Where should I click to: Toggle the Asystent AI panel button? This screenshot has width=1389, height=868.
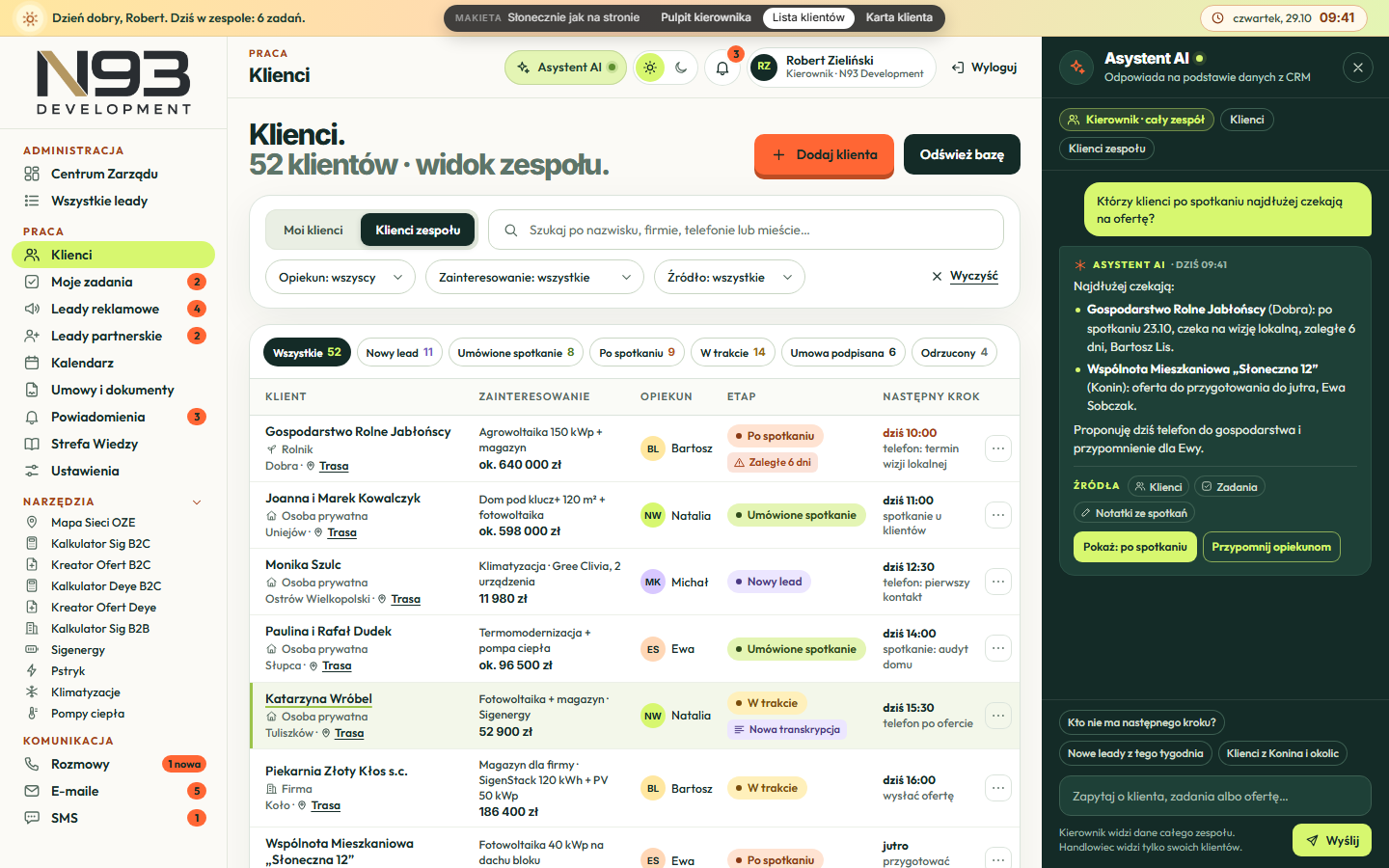566,68
